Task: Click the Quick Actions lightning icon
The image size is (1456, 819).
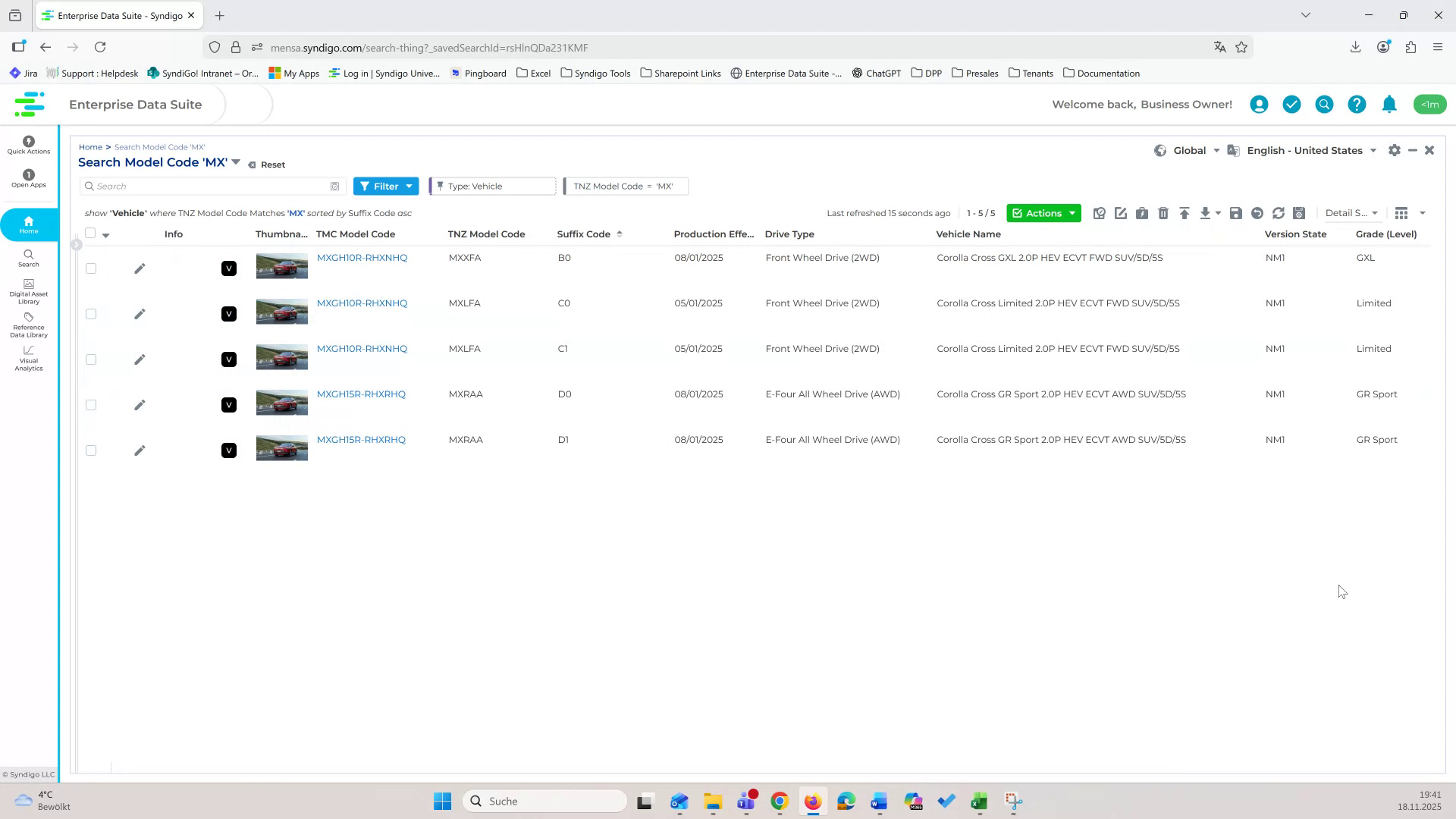Action: pyautogui.click(x=28, y=141)
